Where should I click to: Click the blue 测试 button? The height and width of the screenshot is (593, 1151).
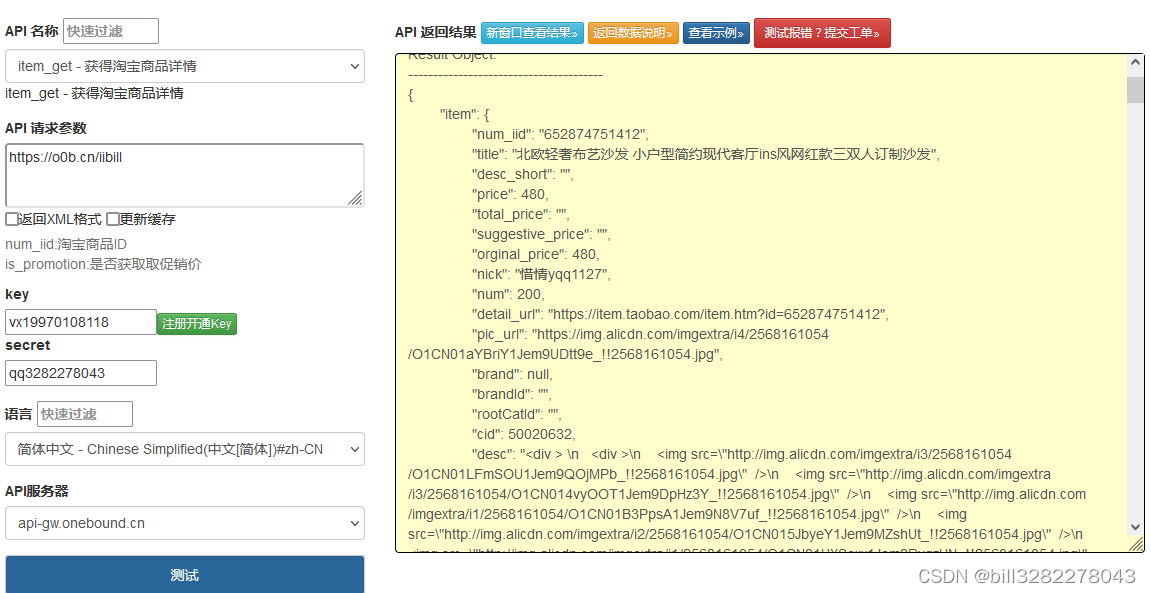(185, 575)
